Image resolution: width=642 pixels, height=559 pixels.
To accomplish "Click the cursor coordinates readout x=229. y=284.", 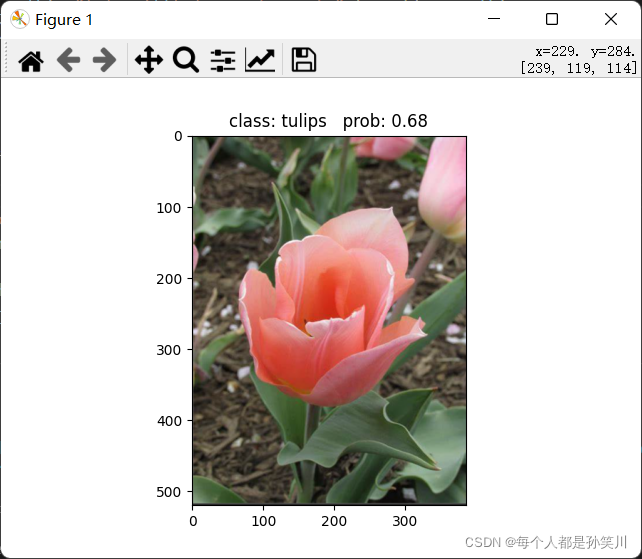I will pos(585,52).
